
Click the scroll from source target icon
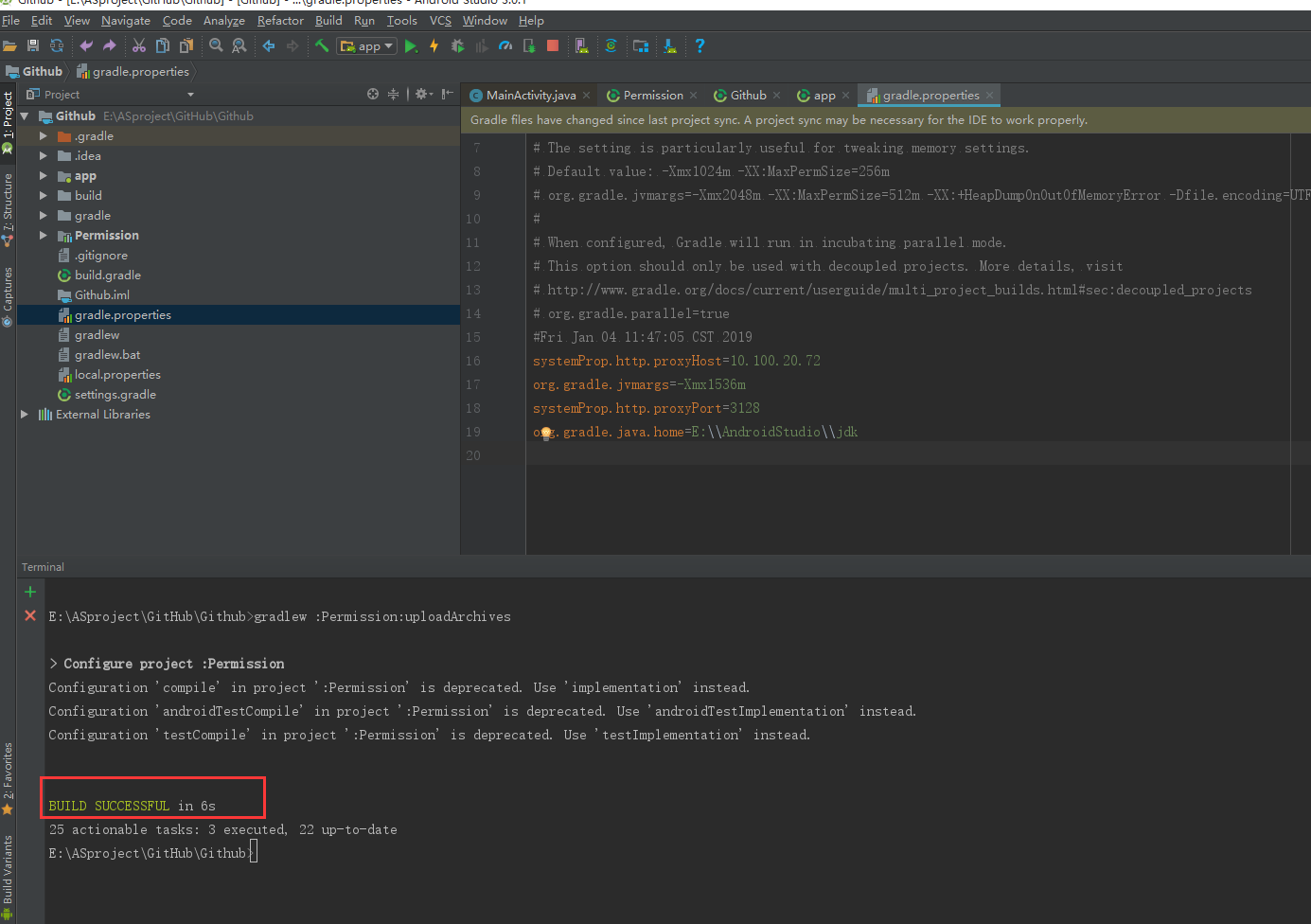[373, 94]
